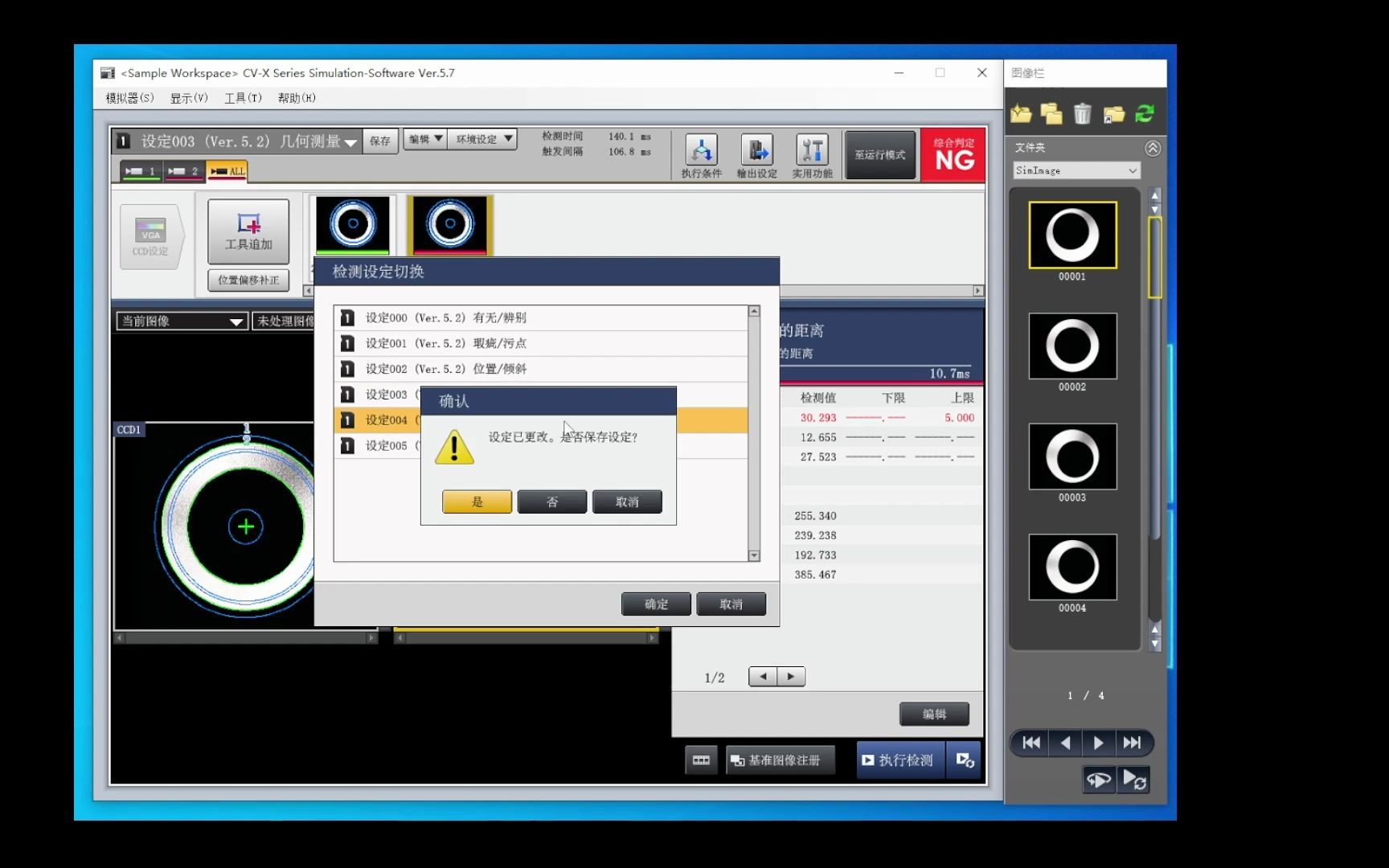Click the filmstrip icon left of 基准图像注册
The height and width of the screenshot is (868, 1389).
701,759
